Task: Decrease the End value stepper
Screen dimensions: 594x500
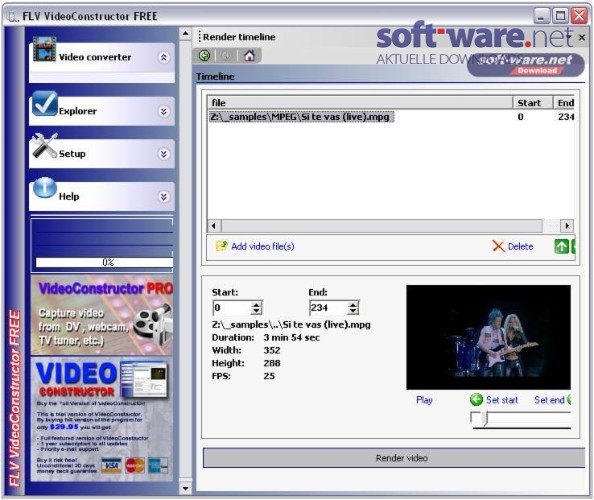Action: tap(353, 311)
